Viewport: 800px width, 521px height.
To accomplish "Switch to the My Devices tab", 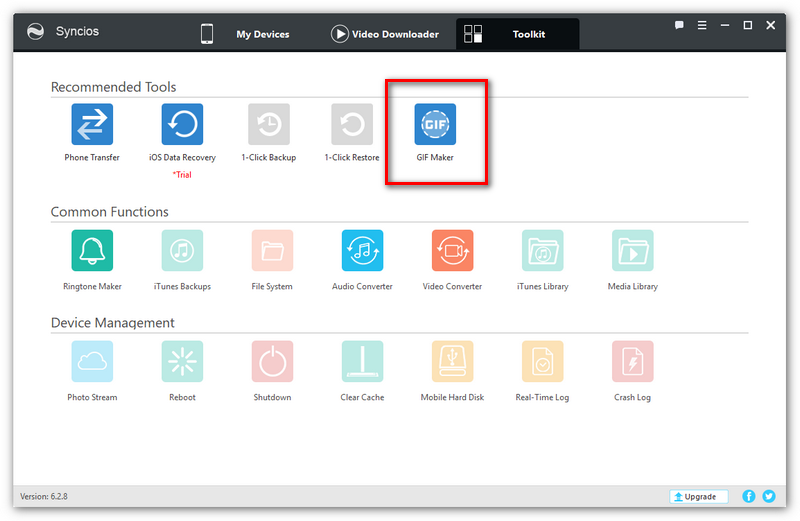I will click(245, 34).
